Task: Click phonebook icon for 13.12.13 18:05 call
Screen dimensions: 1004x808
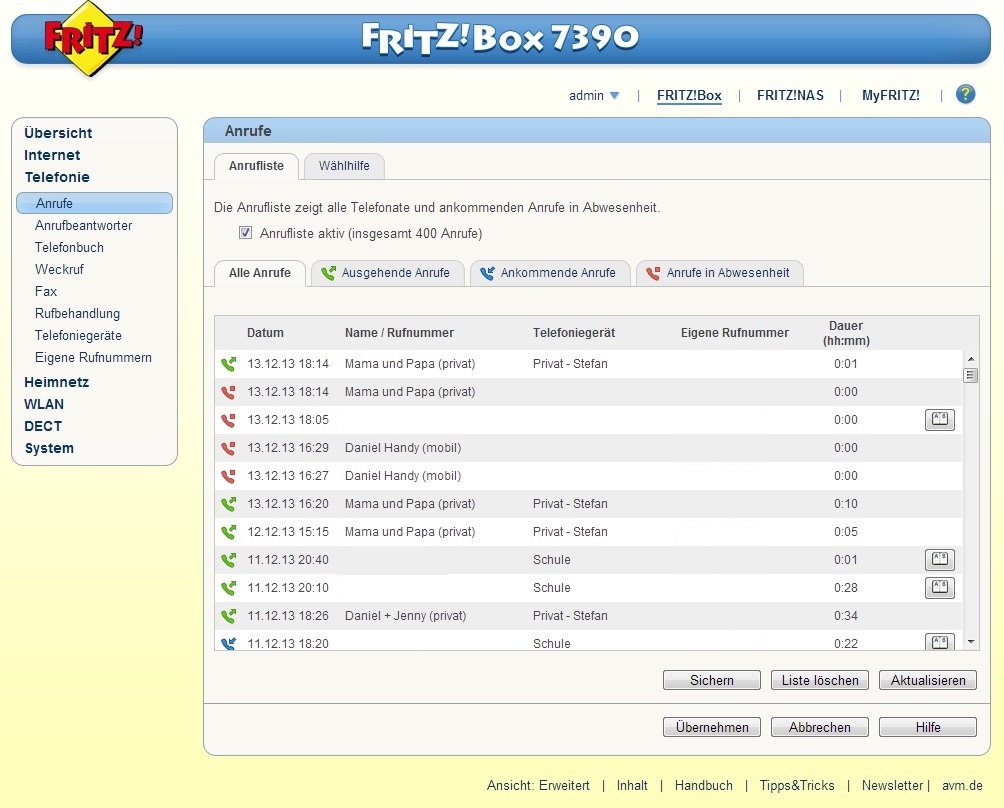Action: 940,420
